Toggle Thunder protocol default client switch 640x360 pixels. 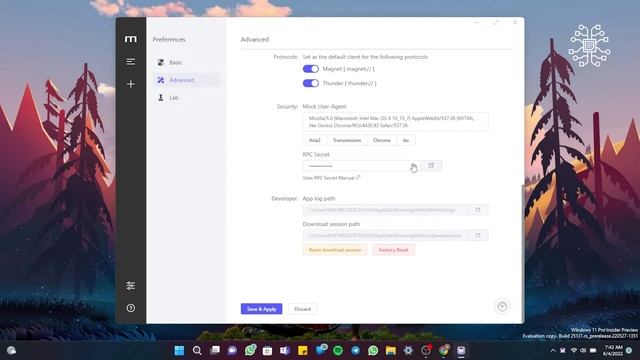point(311,83)
